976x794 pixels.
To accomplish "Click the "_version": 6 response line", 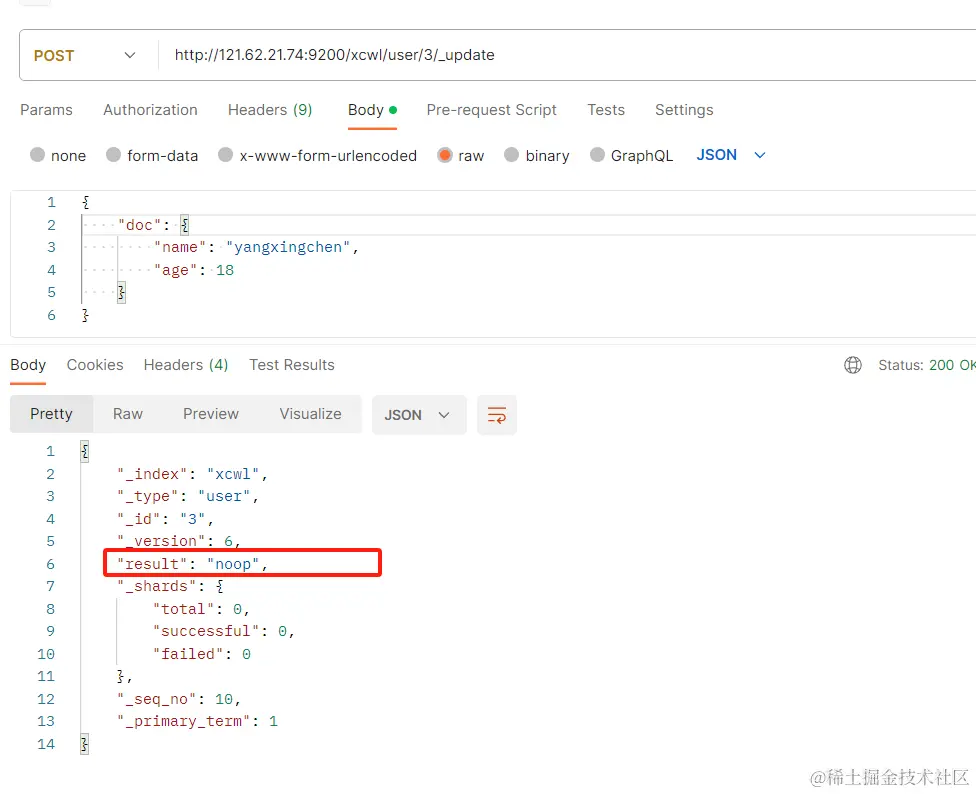I will 179,541.
